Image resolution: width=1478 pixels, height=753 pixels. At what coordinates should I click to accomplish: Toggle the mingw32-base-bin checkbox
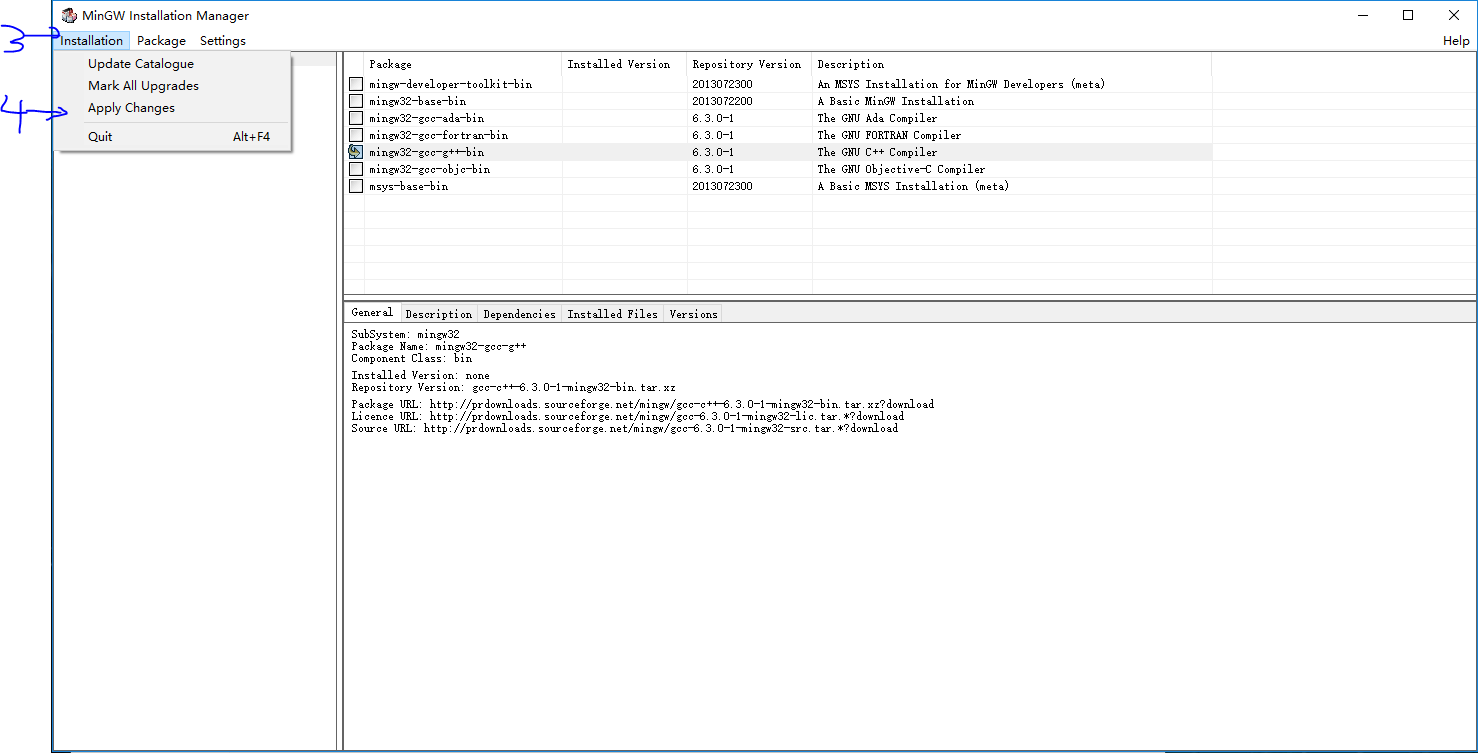356,101
